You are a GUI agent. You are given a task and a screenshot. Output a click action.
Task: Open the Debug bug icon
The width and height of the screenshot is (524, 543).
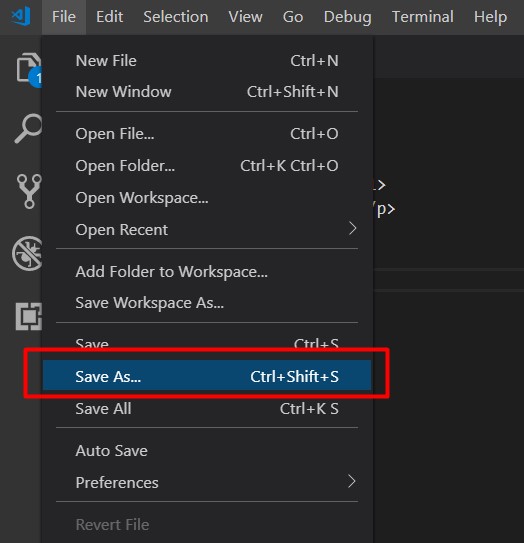click(x=27, y=253)
